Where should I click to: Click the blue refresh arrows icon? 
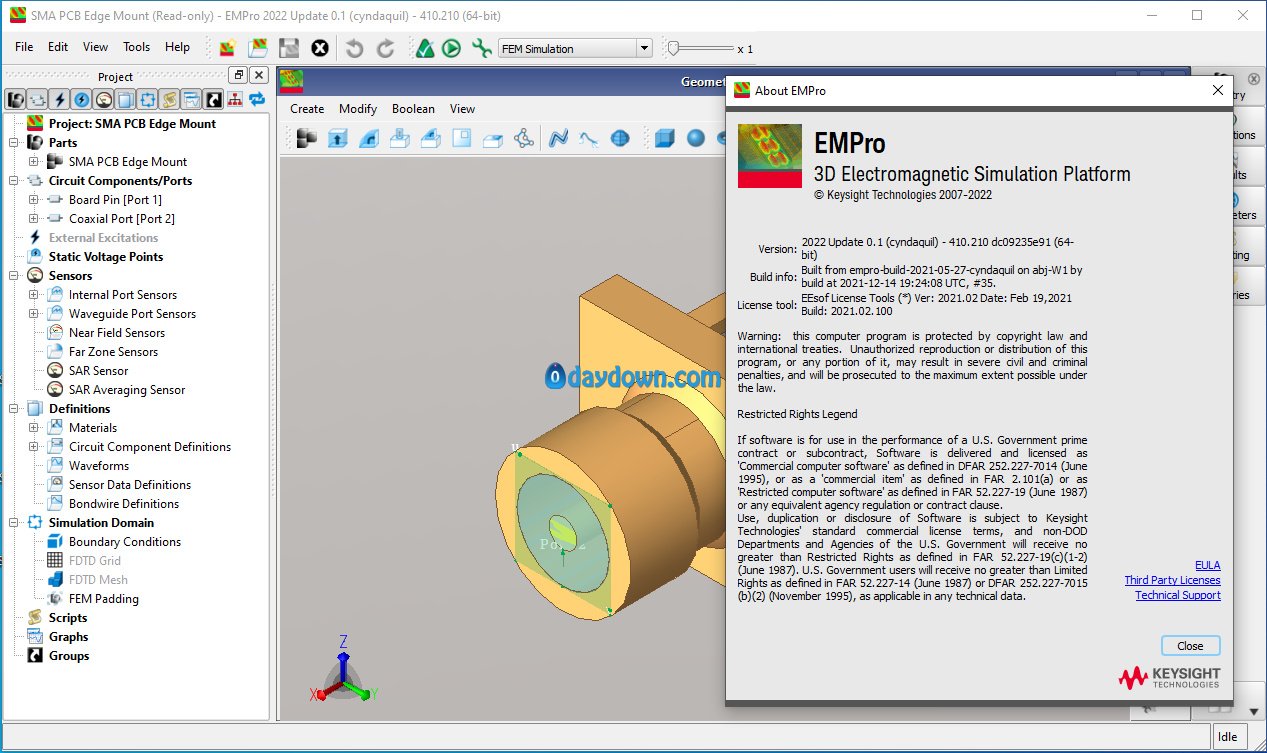[257, 99]
